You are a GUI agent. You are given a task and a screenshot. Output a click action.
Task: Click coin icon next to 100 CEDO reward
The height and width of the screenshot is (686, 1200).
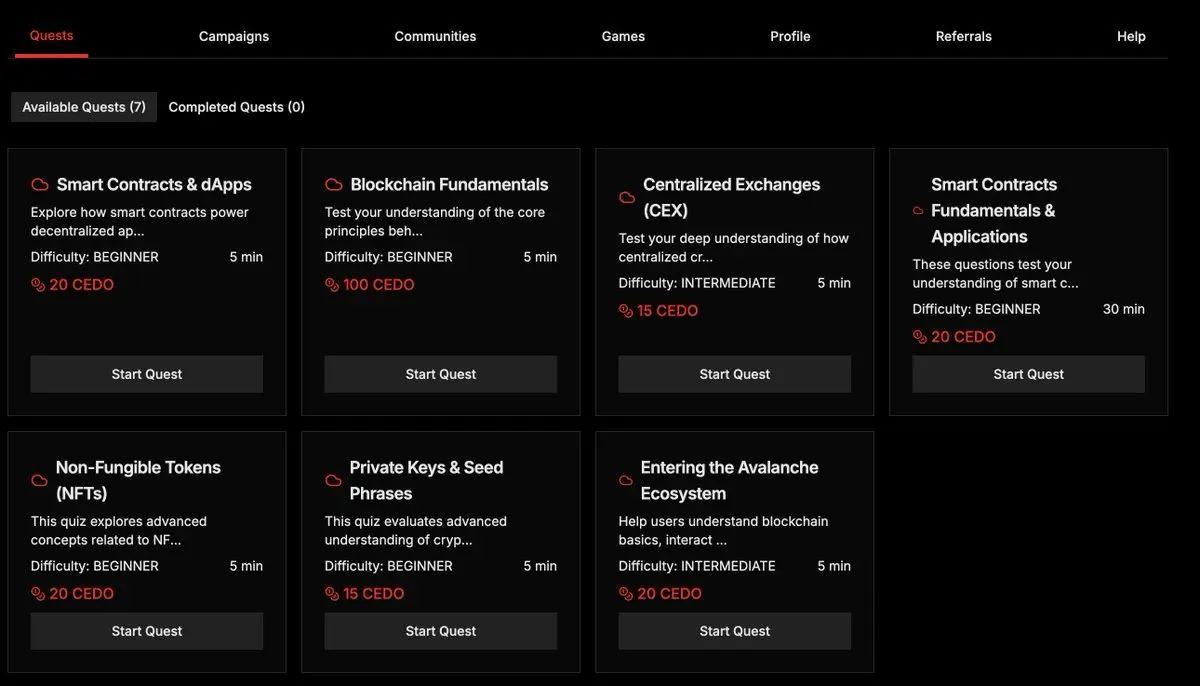coord(332,285)
